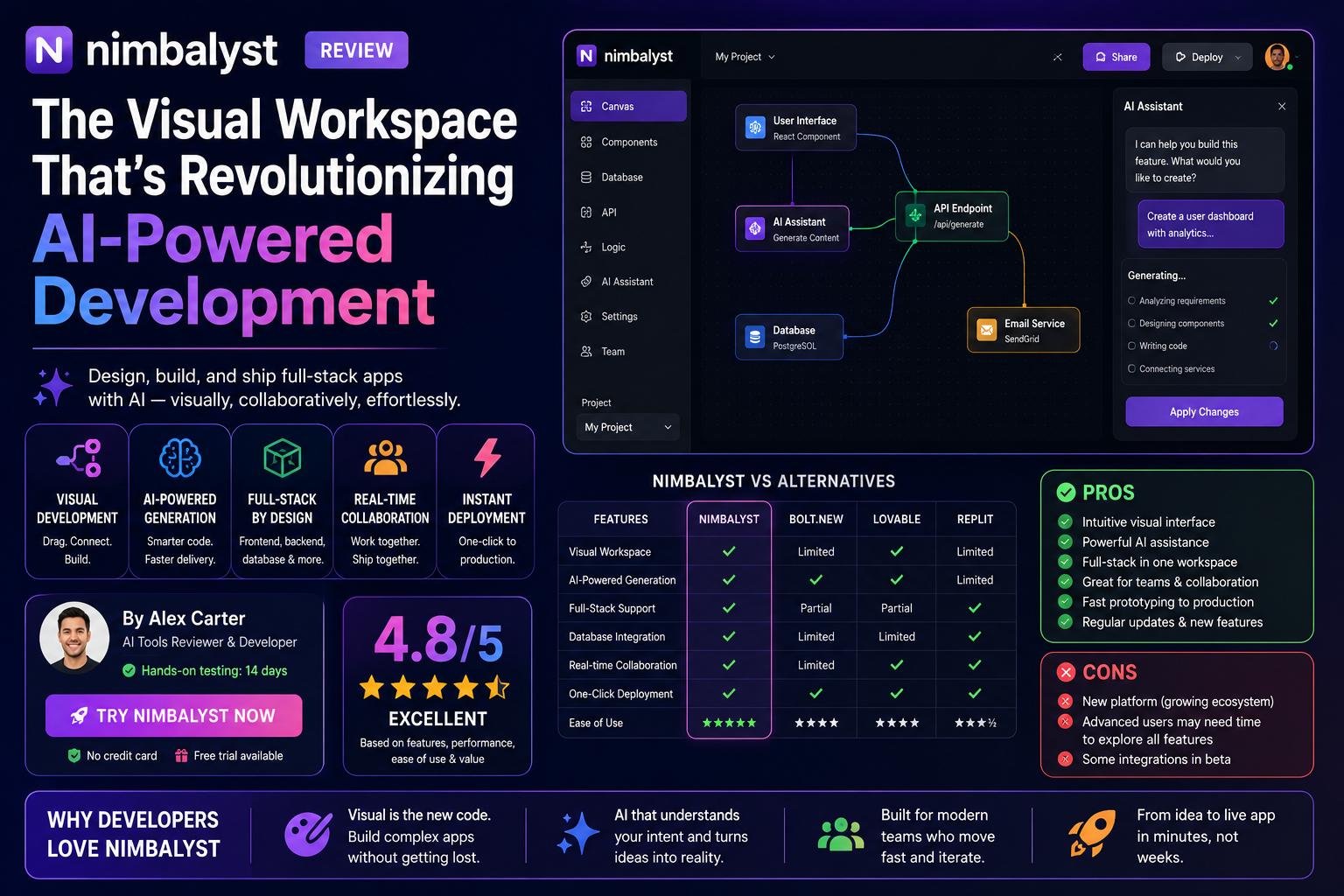The height and width of the screenshot is (896, 1344).
Task: Click the Email Service envelope icon
Action: (x=987, y=330)
